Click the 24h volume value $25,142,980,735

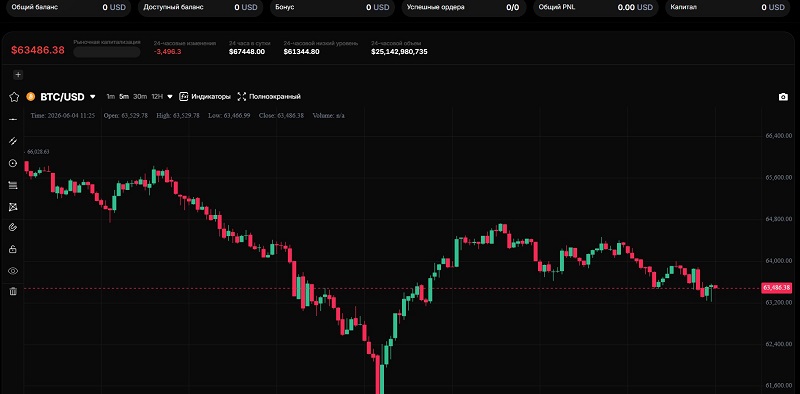(399, 52)
